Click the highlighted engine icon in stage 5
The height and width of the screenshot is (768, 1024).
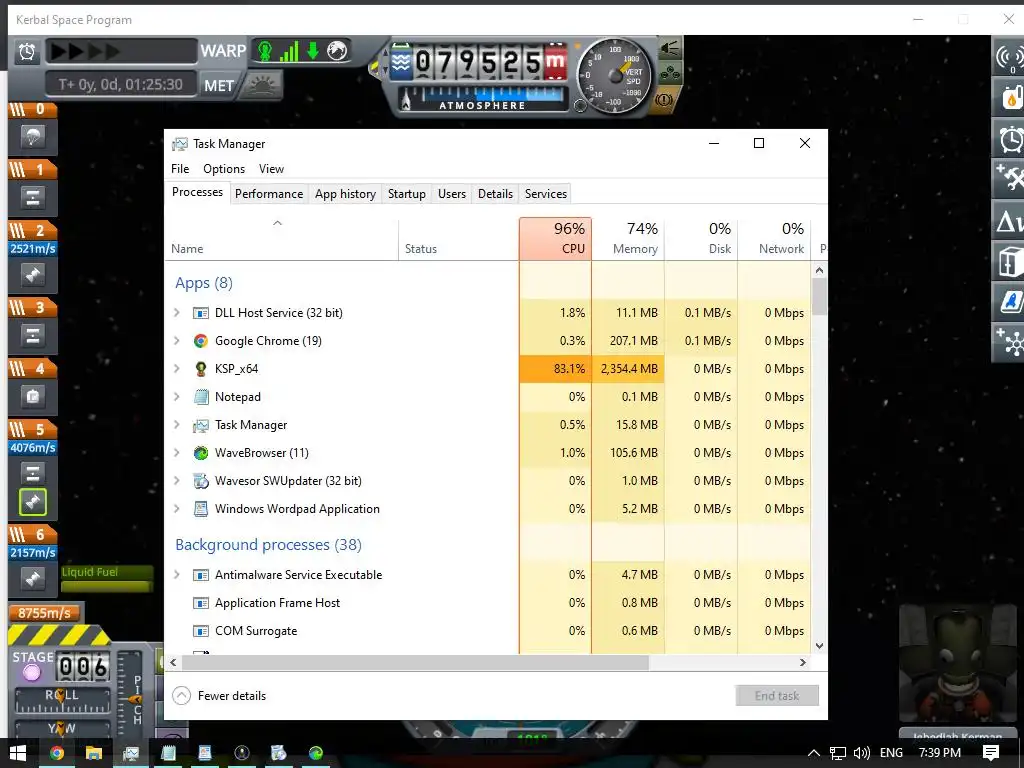(33, 502)
